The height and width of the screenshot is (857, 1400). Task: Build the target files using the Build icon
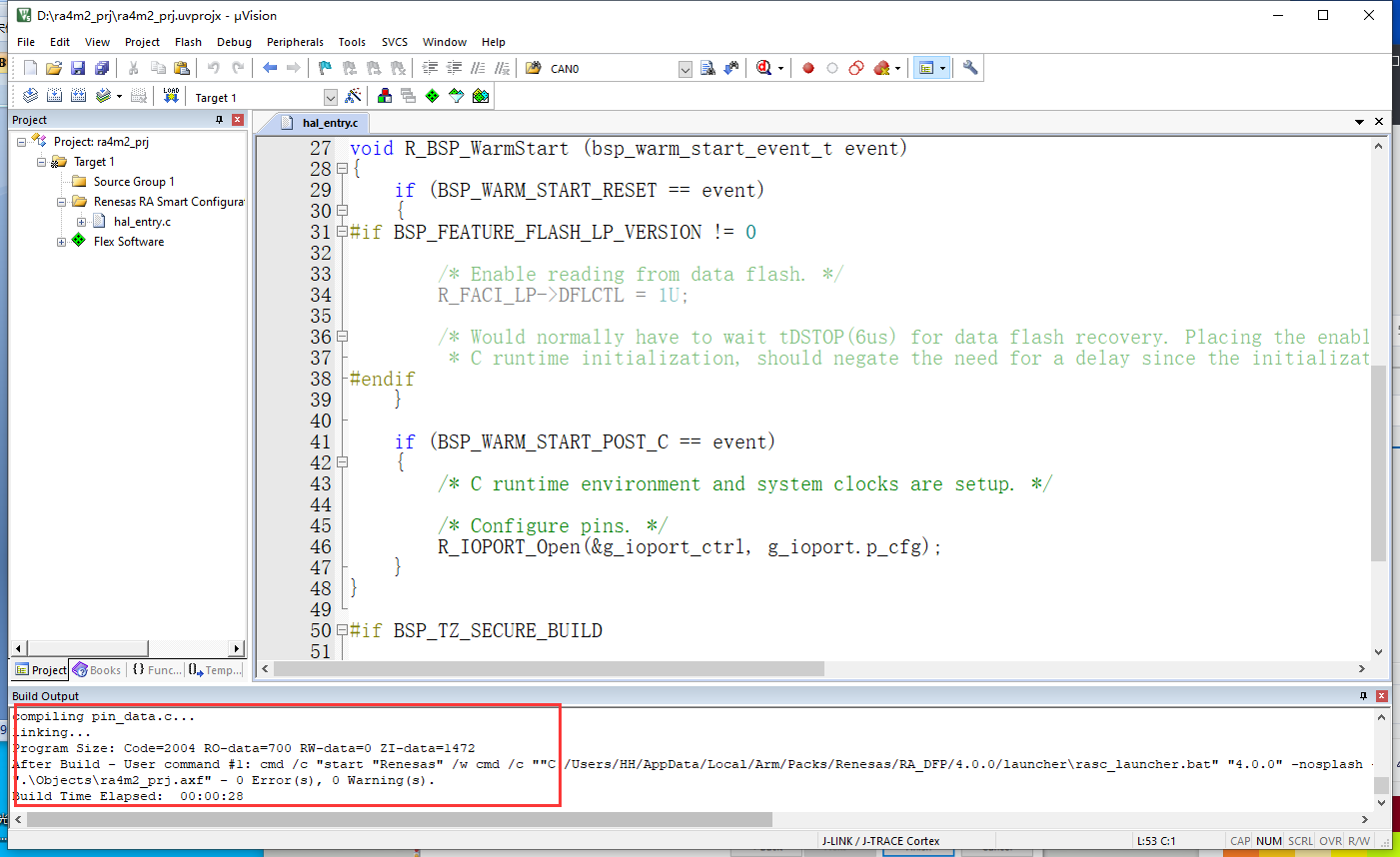click(x=54, y=96)
